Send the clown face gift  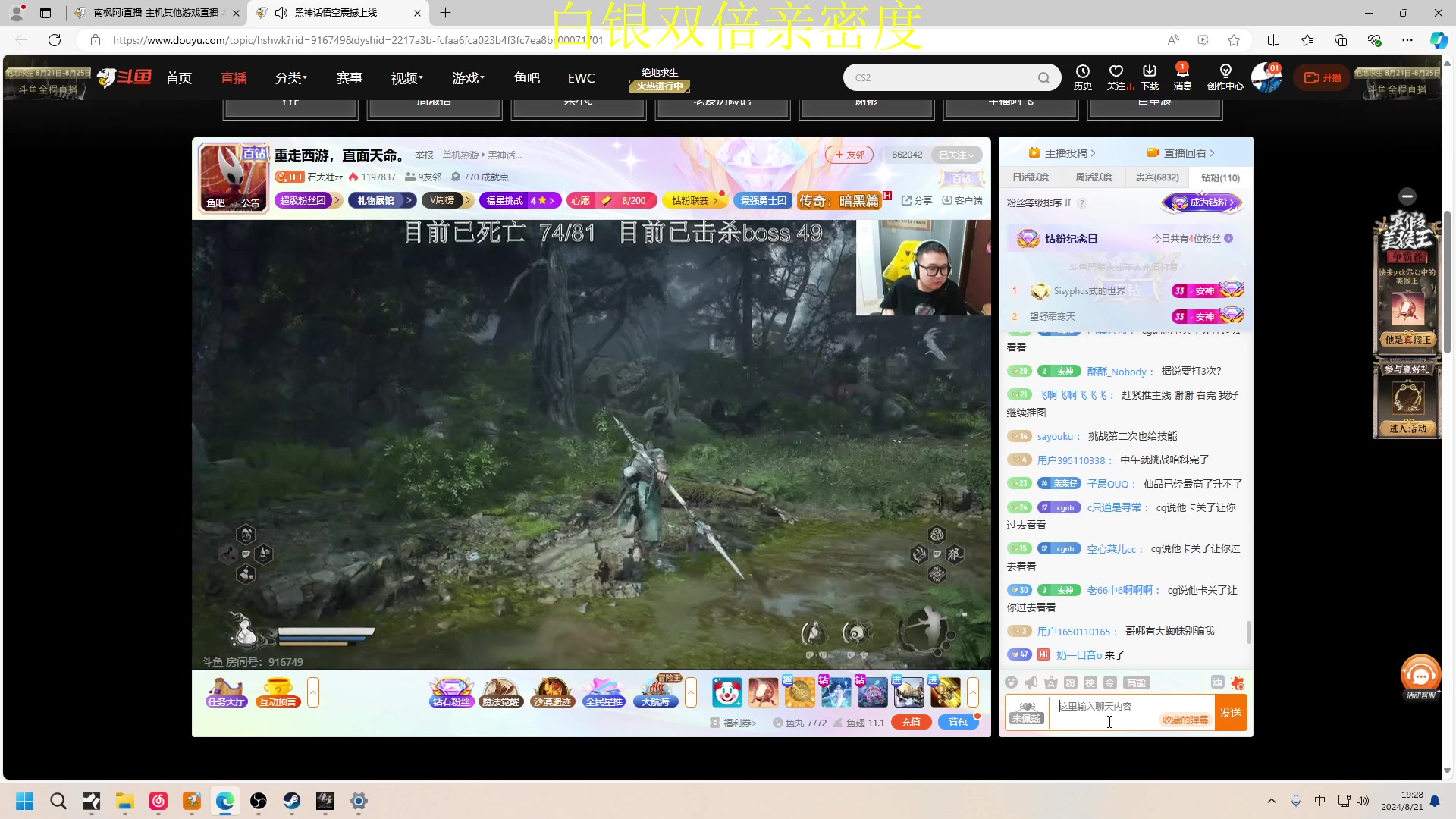click(x=726, y=692)
